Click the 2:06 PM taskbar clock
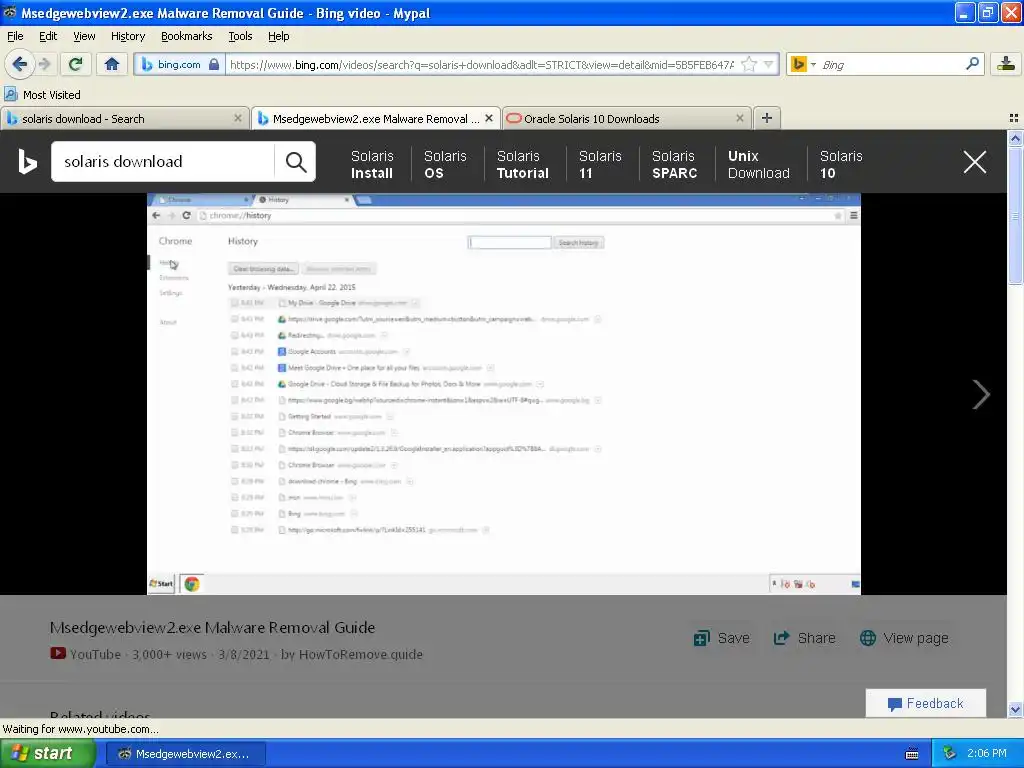 coord(986,754)
